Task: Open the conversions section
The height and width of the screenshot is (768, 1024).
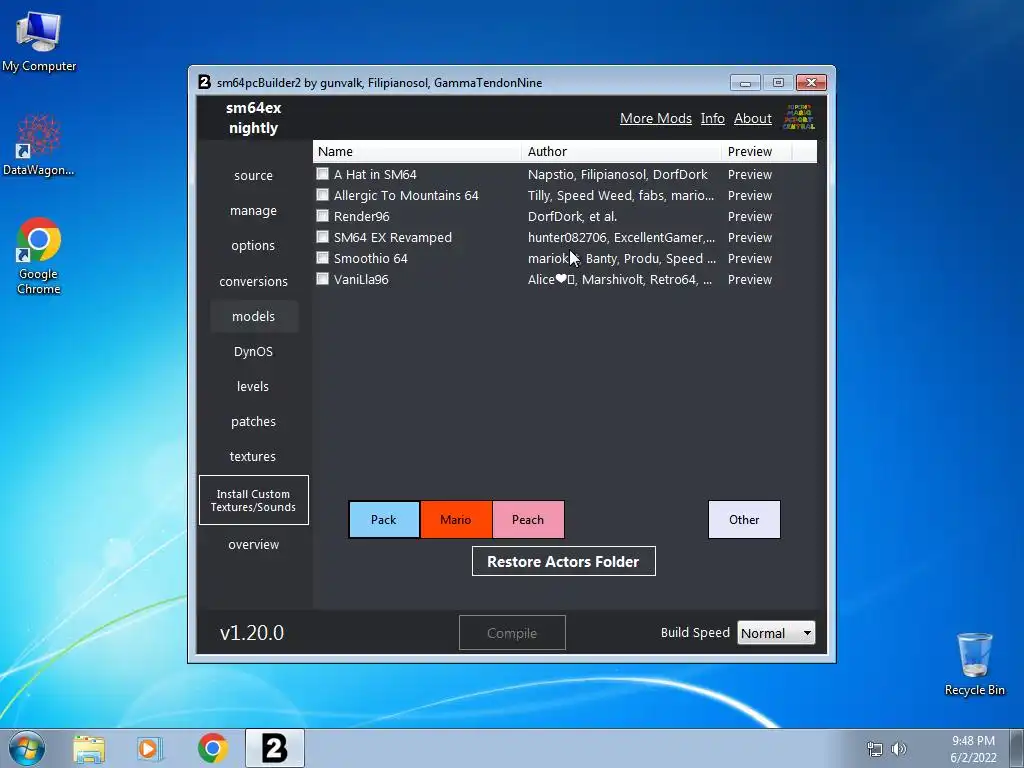Action: point(253,281)
